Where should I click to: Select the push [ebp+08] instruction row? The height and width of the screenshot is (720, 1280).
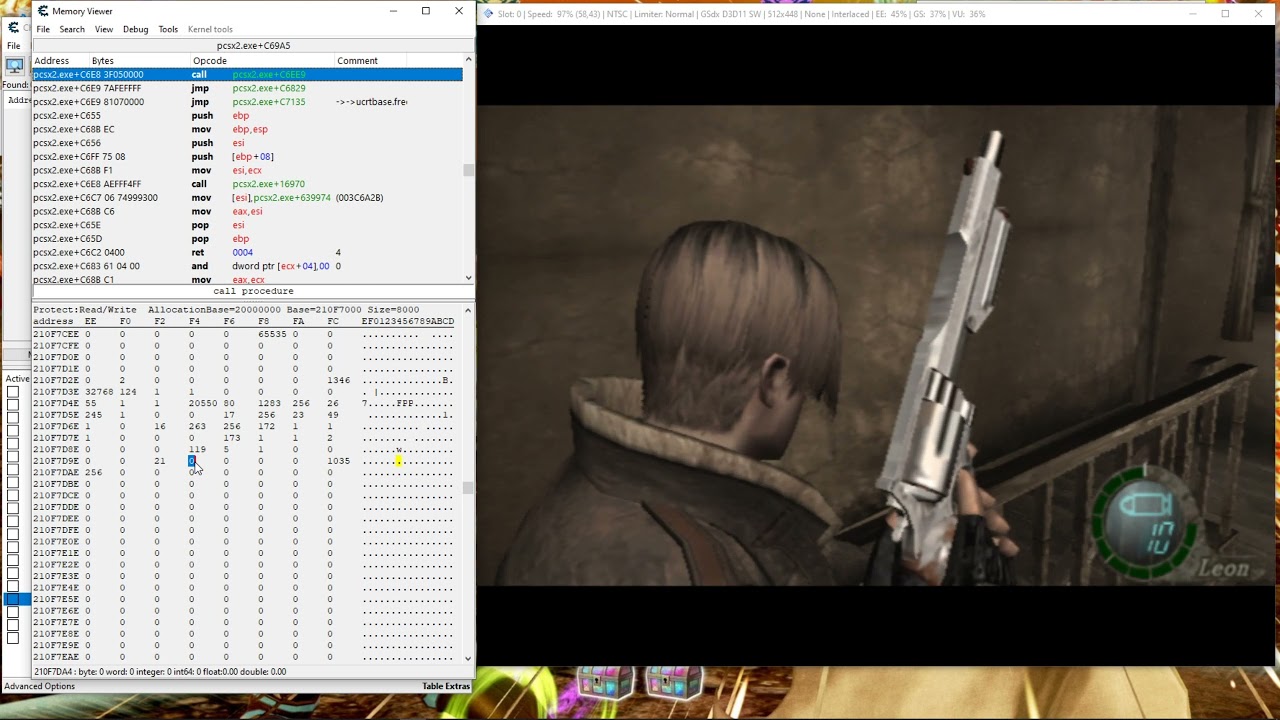[247, 157]
